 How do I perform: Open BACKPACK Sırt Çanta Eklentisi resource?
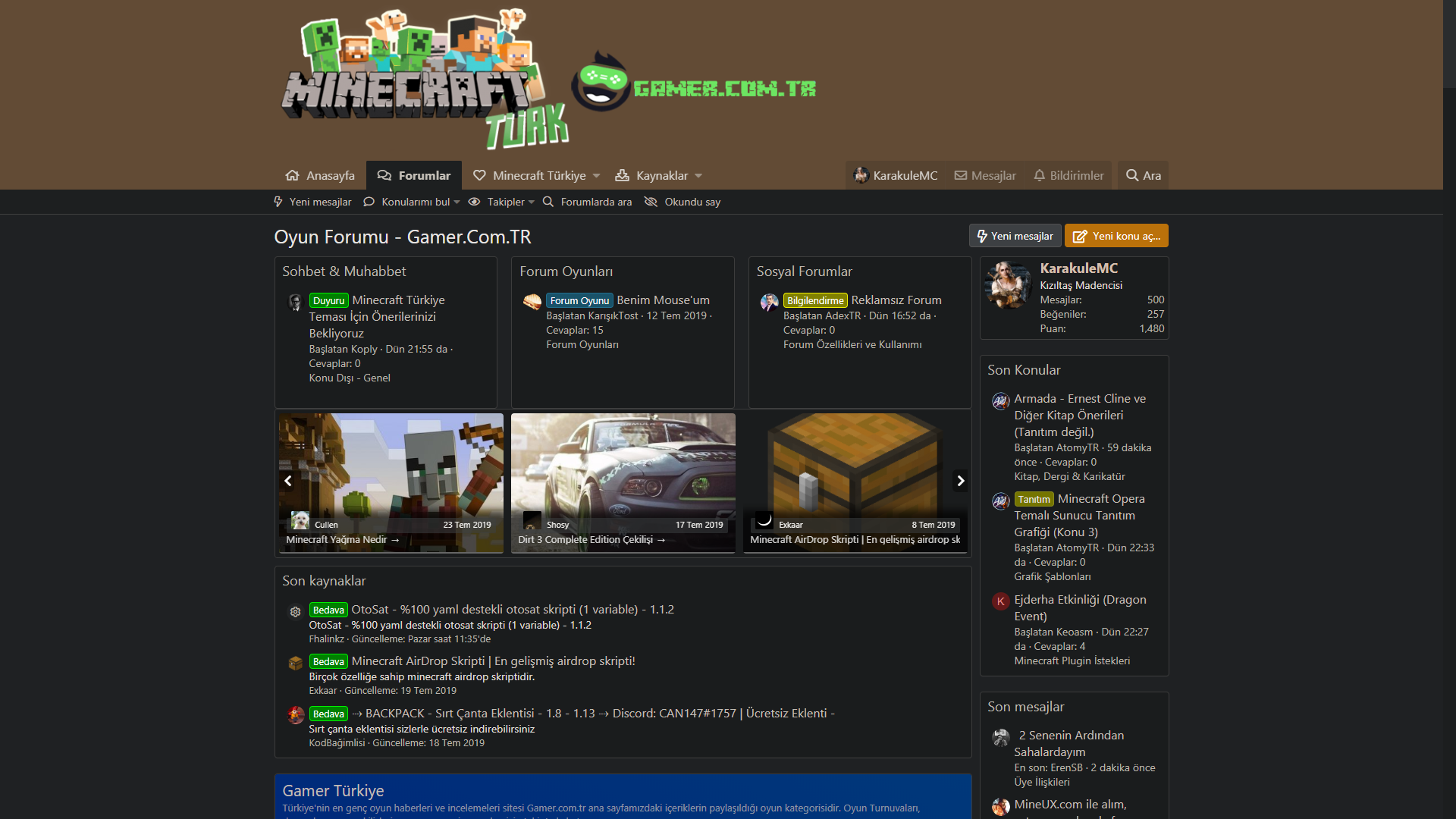[593, 714]
